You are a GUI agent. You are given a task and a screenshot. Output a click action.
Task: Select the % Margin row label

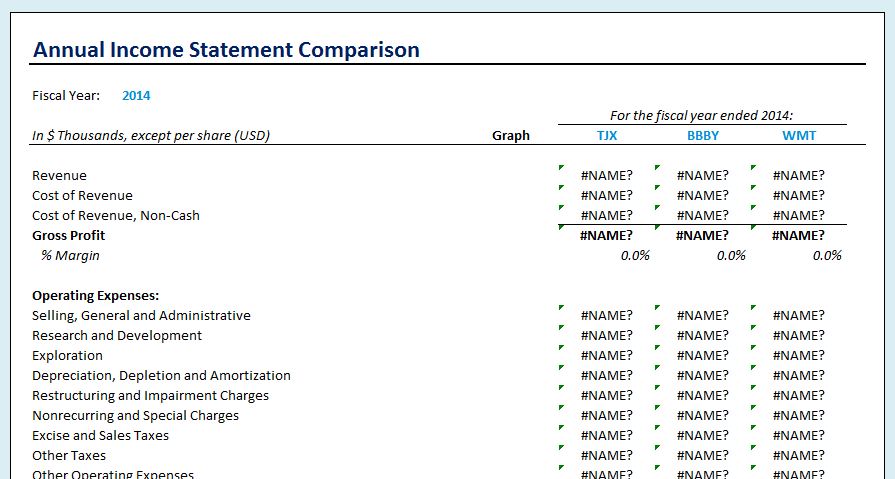[x=70, y=255]
